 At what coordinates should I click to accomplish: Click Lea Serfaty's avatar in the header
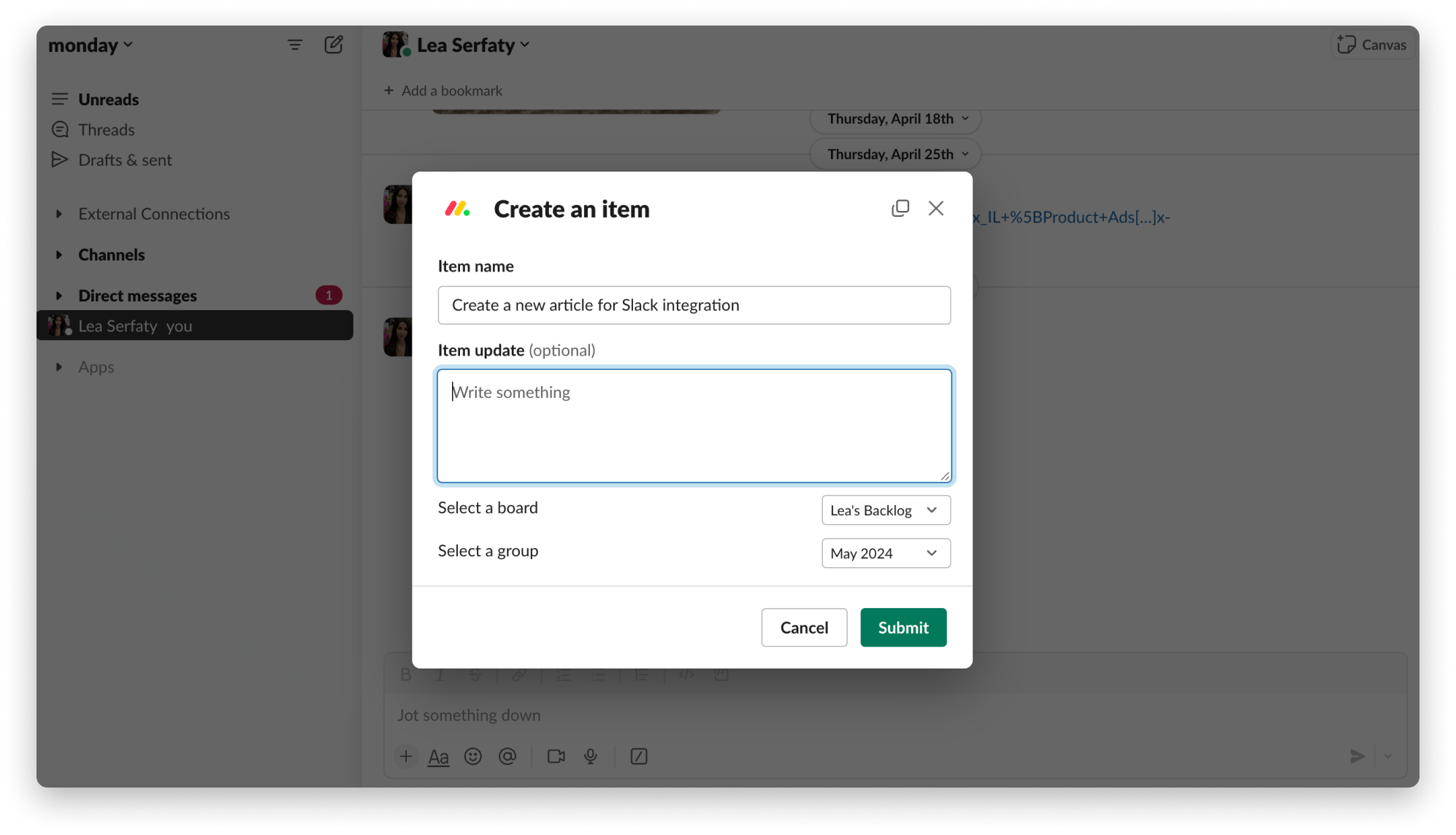tap(395, 45)
